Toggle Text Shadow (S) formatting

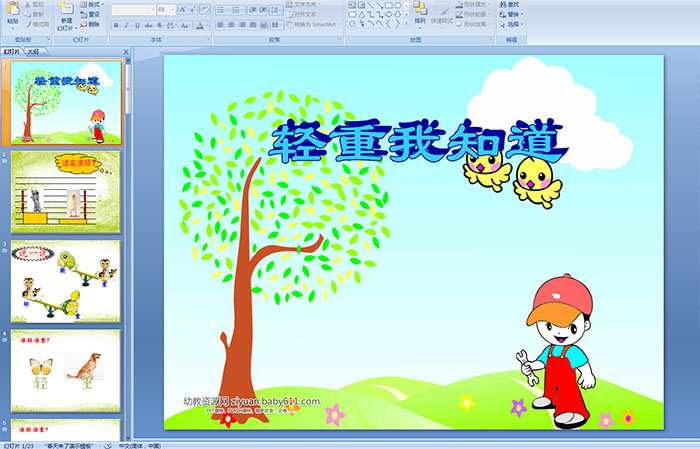[160, 25]
